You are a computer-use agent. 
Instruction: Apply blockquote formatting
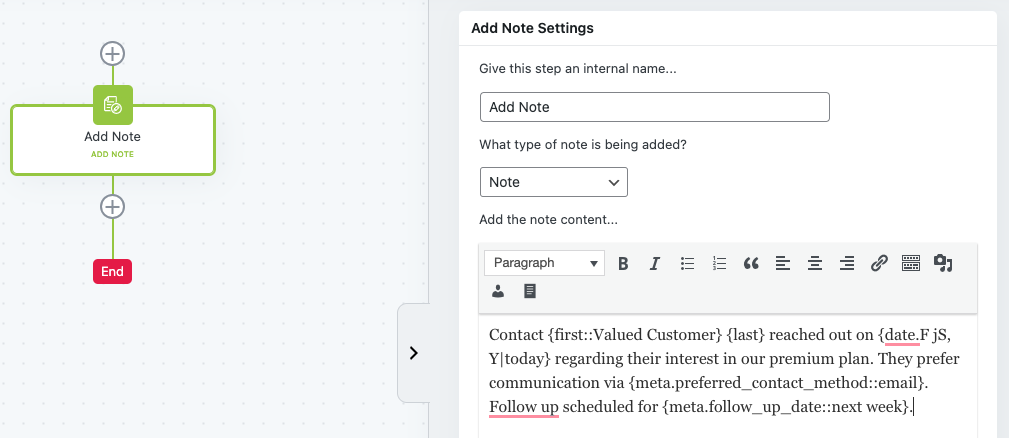[x=751, y=263]
